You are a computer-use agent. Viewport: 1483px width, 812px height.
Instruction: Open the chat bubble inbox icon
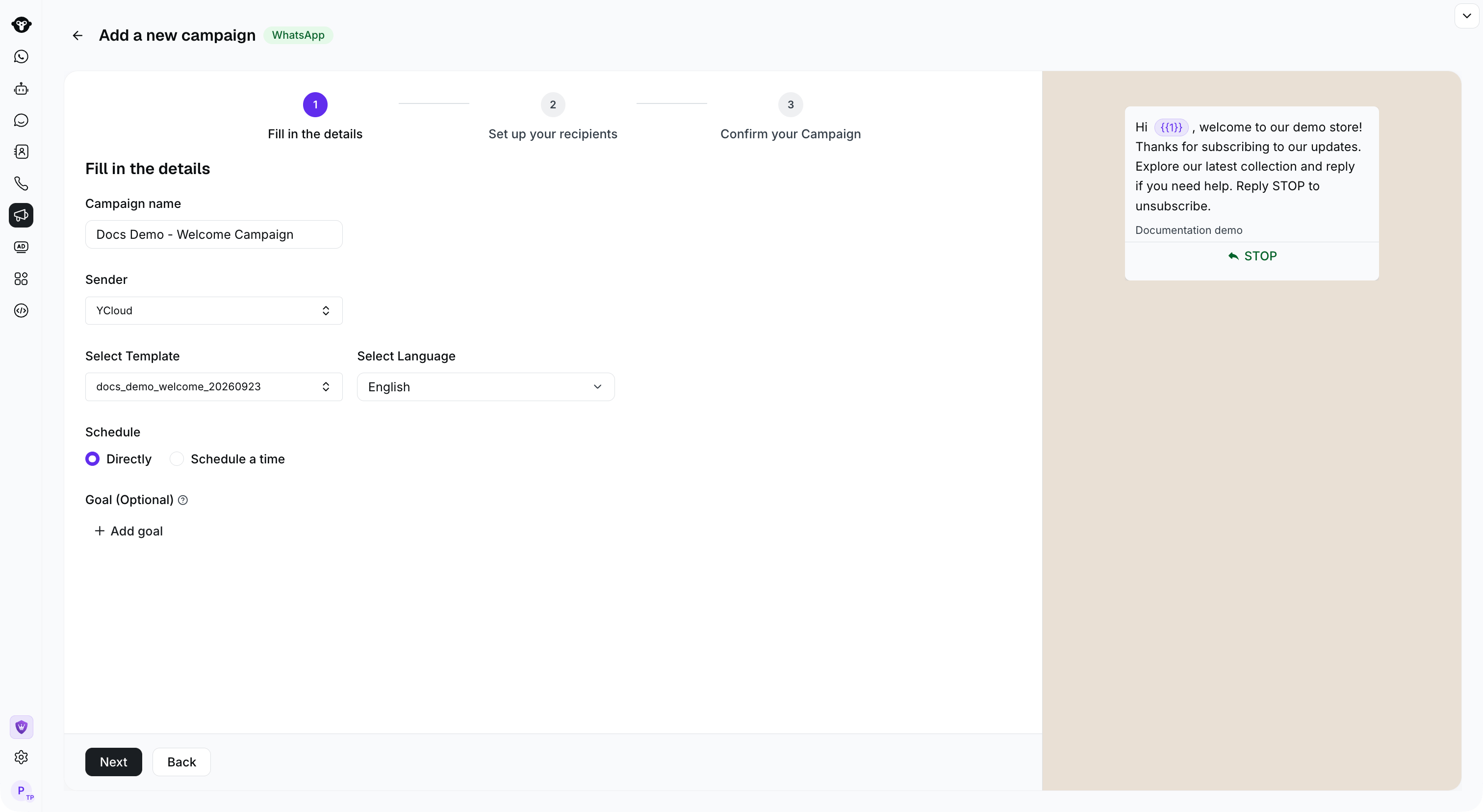pos(21,120)
